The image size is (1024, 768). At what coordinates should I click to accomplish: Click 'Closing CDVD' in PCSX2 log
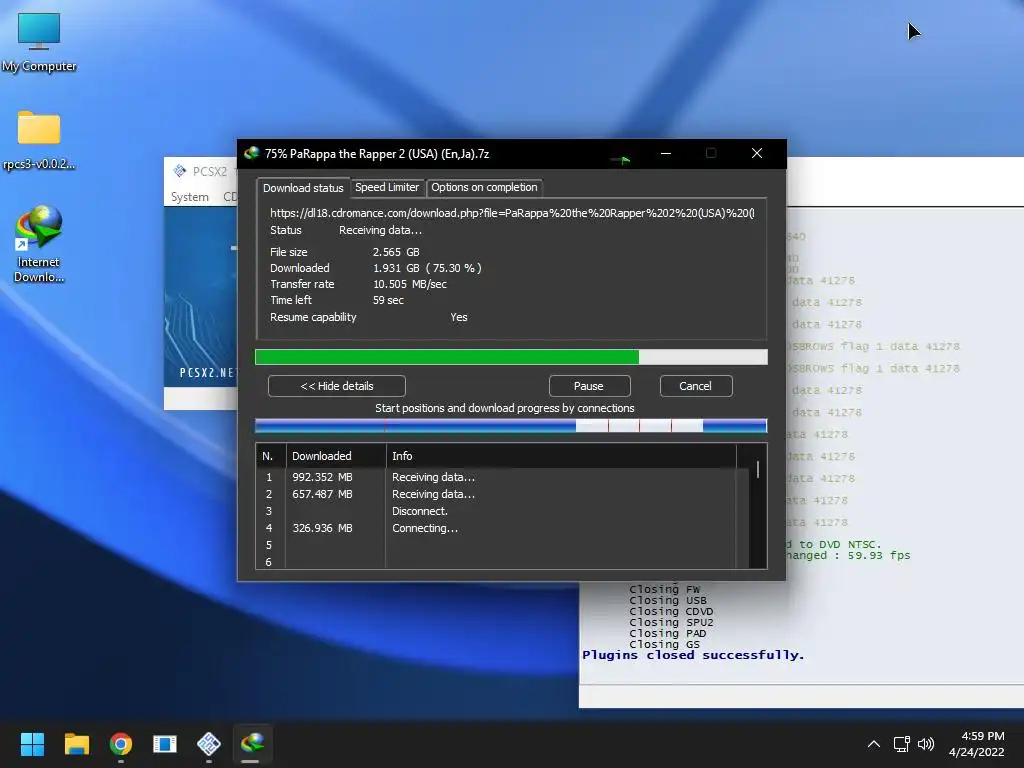671,612
